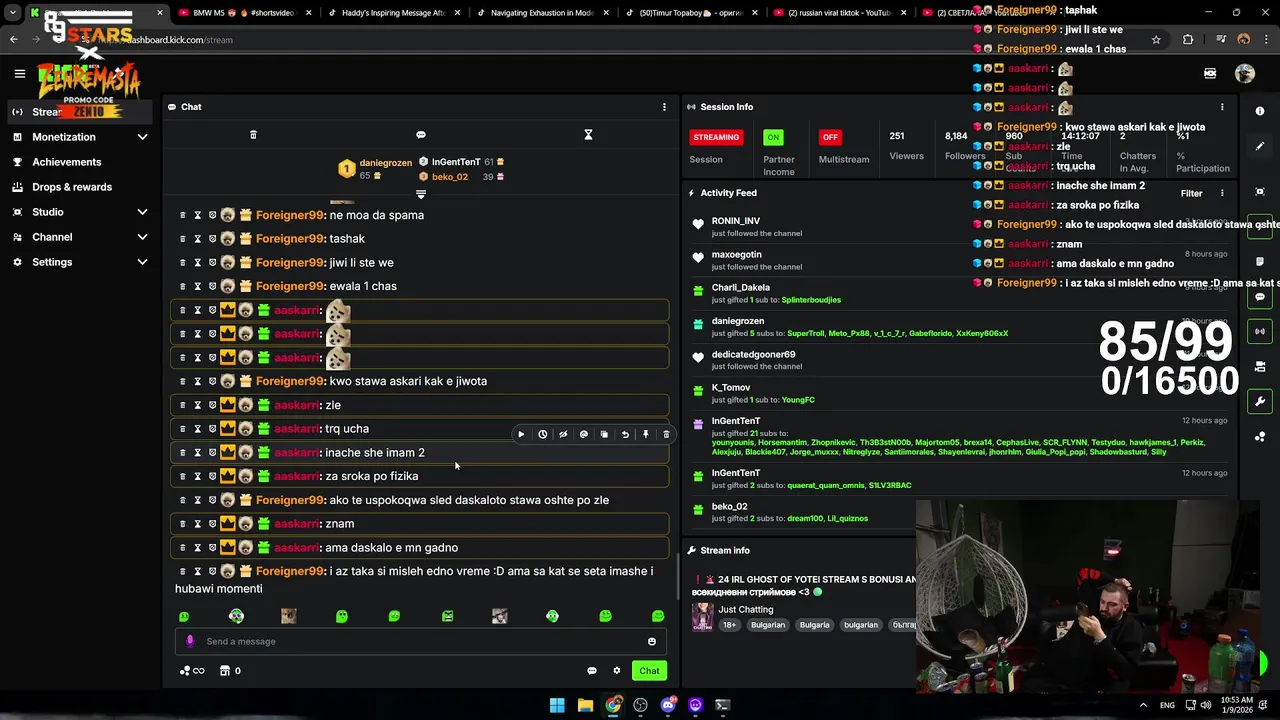Open the Activity Feed Filter
The image size is (1280, 720).
[1191, 193]
